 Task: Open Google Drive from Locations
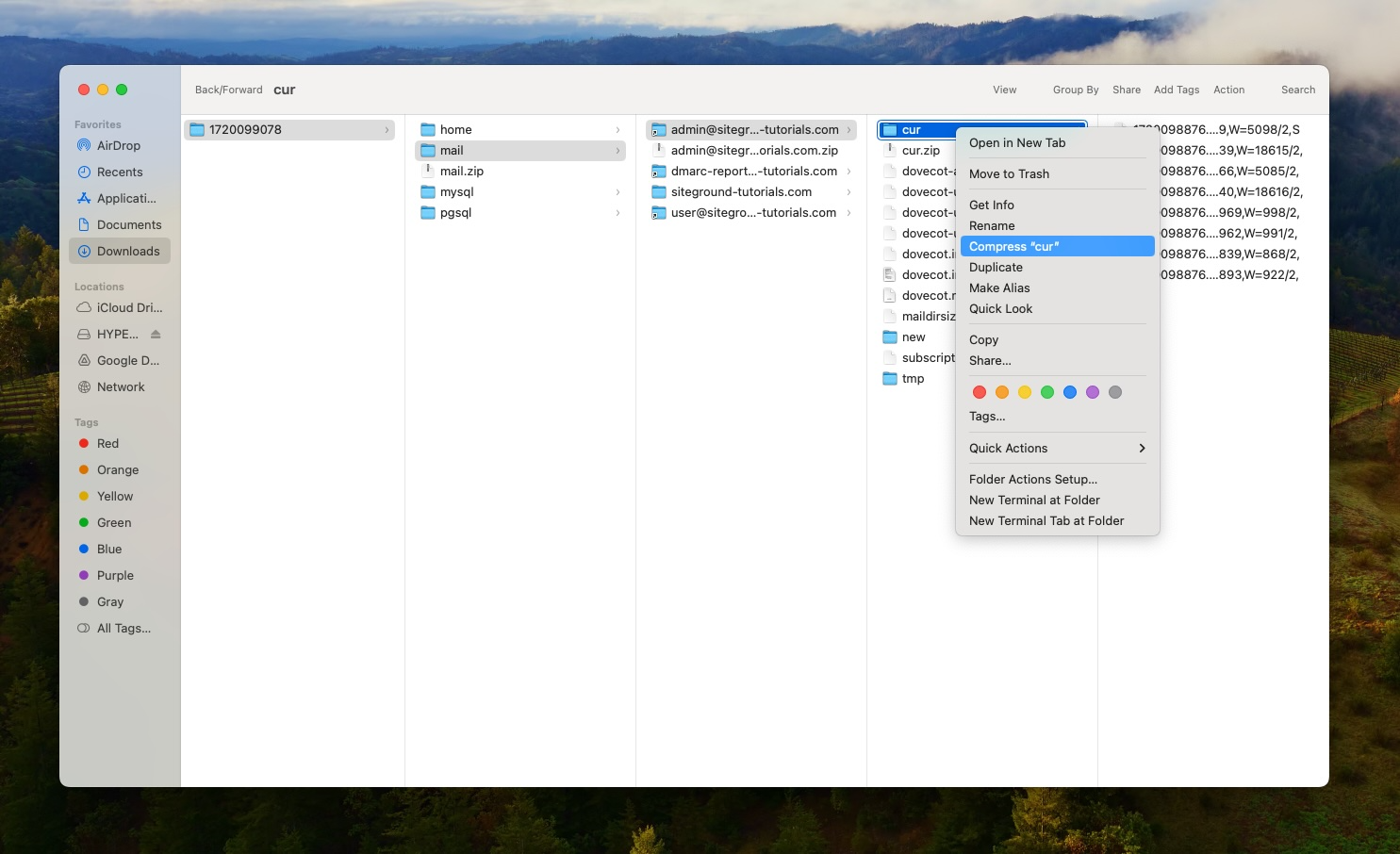(128, 360)
